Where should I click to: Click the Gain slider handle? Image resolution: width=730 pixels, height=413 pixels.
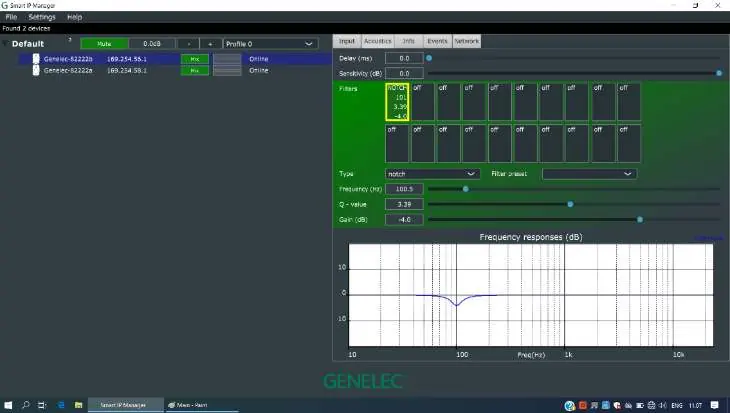point(640,219)
